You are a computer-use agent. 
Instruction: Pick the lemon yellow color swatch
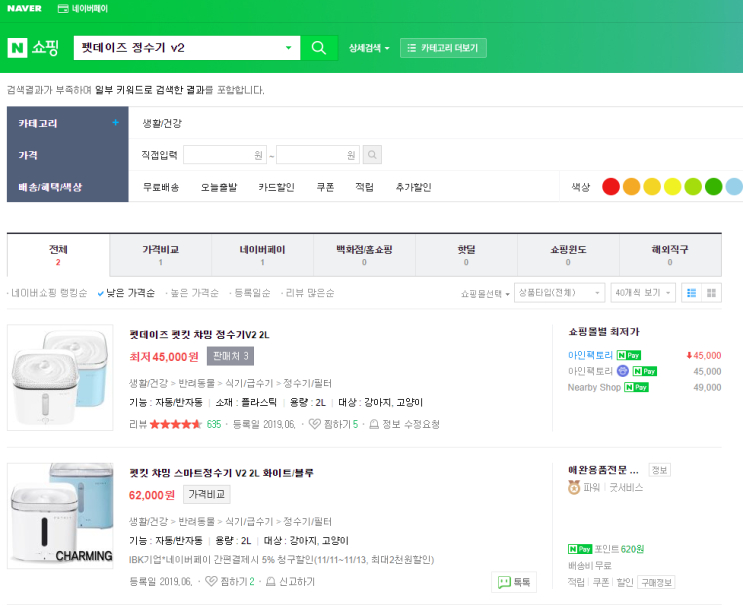[672, 187]
